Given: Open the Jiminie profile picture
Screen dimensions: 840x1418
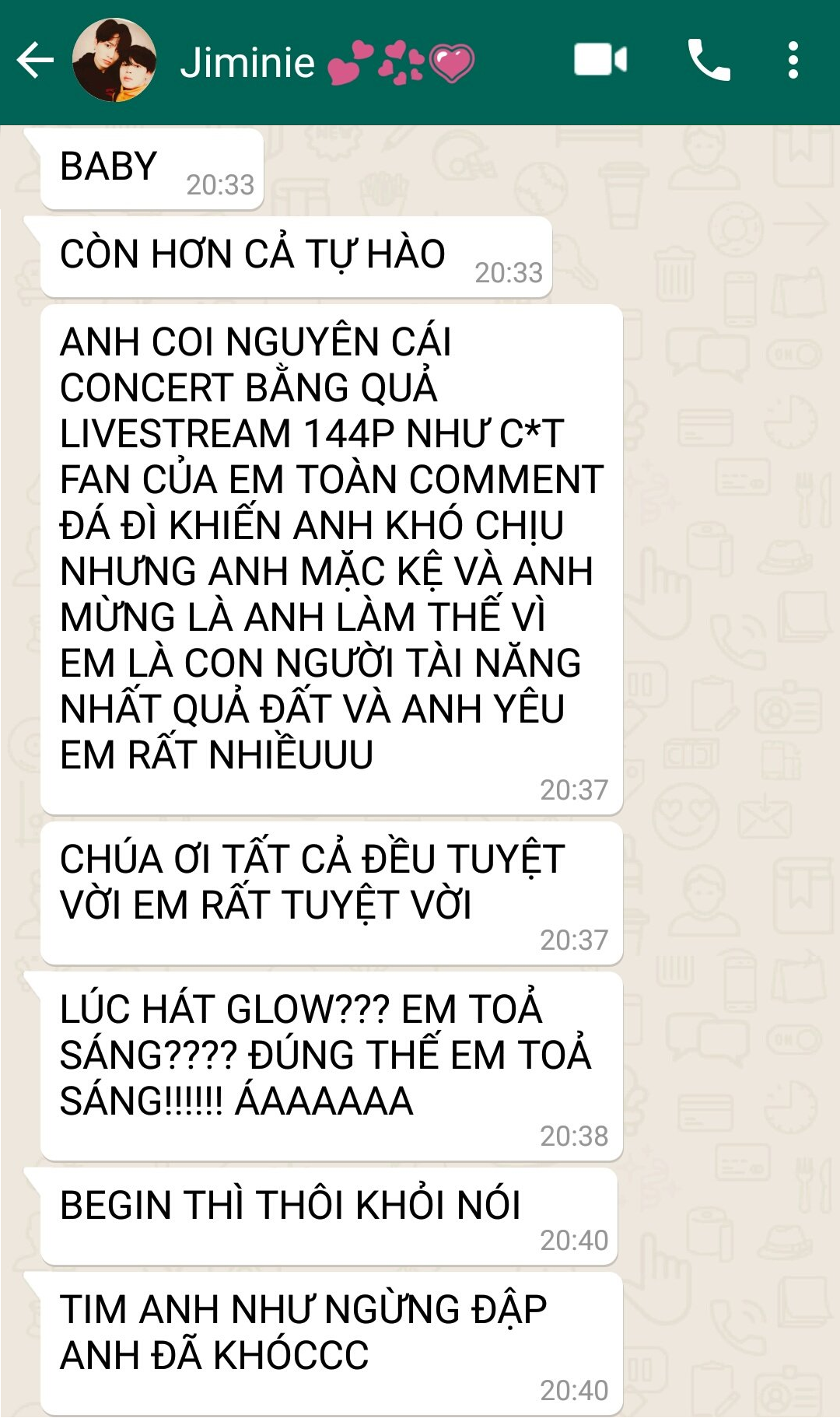Looking at the screenshot, I should pos(114,61).
